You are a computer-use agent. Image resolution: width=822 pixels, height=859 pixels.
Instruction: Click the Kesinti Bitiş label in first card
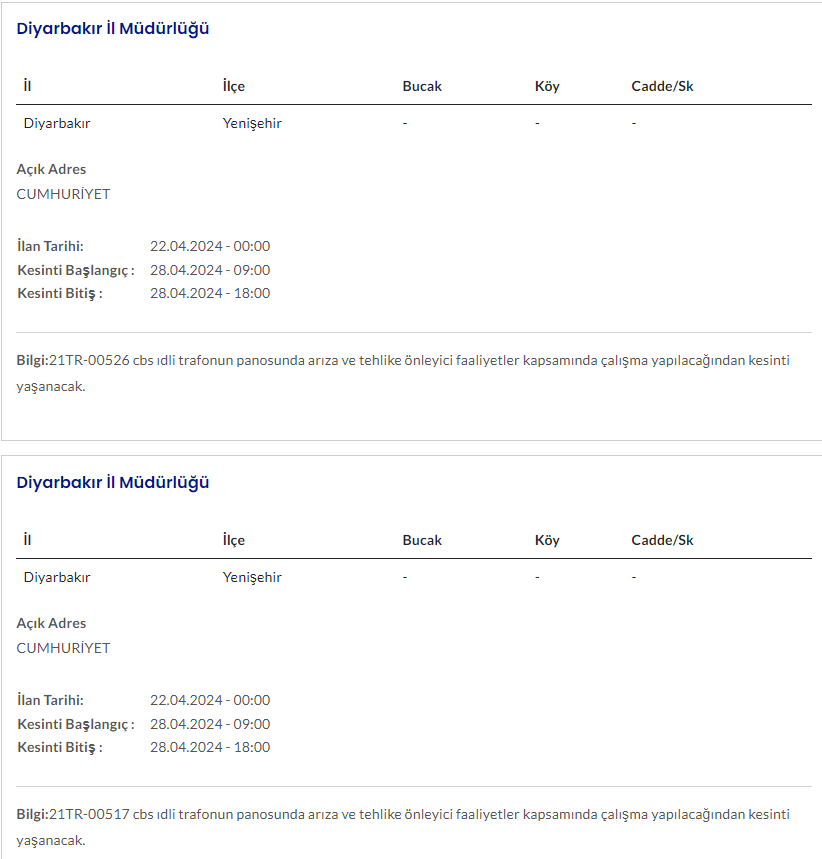tap(60, 293)
